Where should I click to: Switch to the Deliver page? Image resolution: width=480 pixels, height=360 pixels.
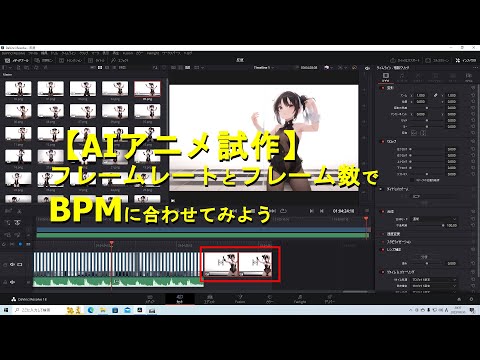[330, 299]
